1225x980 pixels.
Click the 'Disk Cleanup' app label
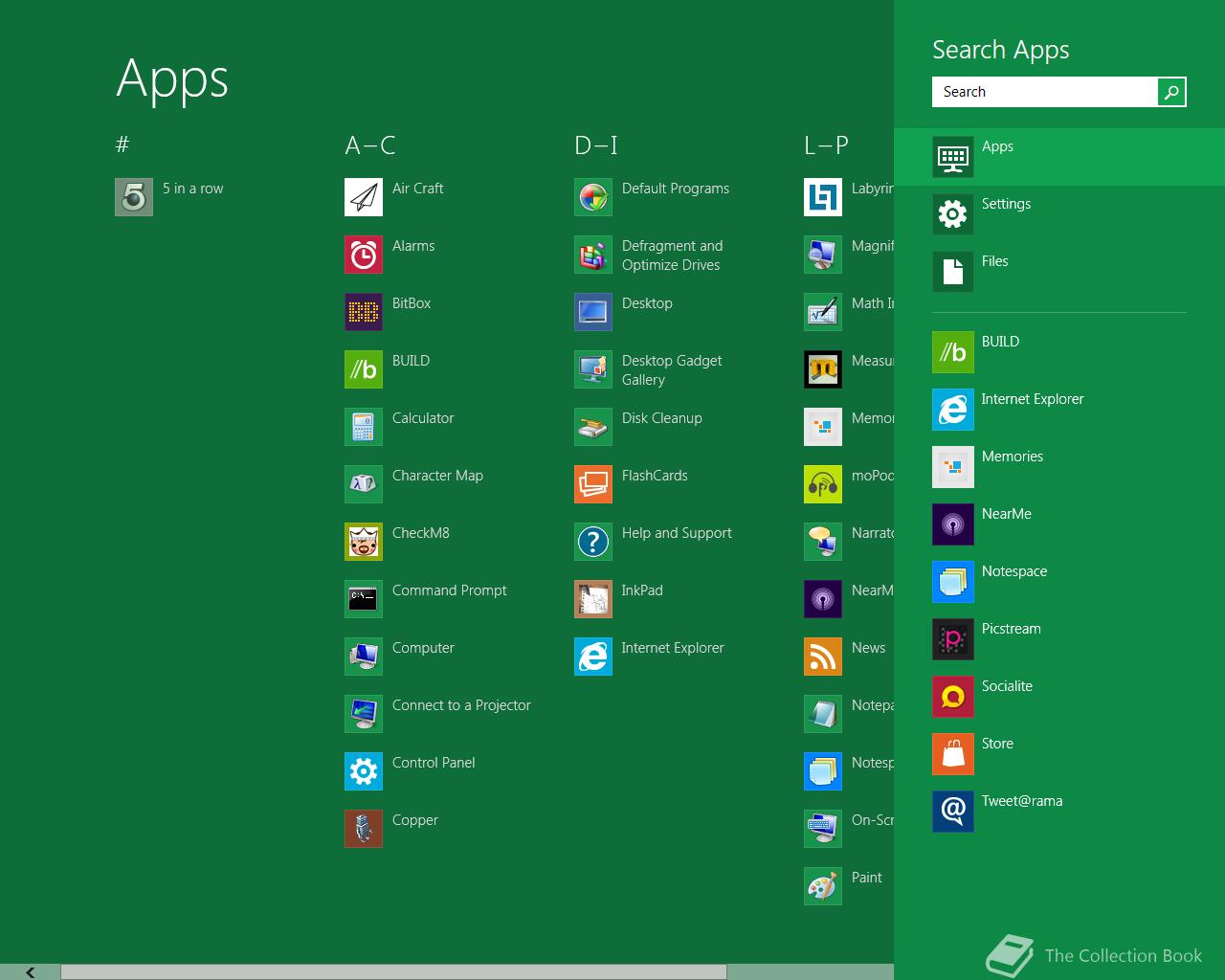pyautogui.click(x=662, y=418)
